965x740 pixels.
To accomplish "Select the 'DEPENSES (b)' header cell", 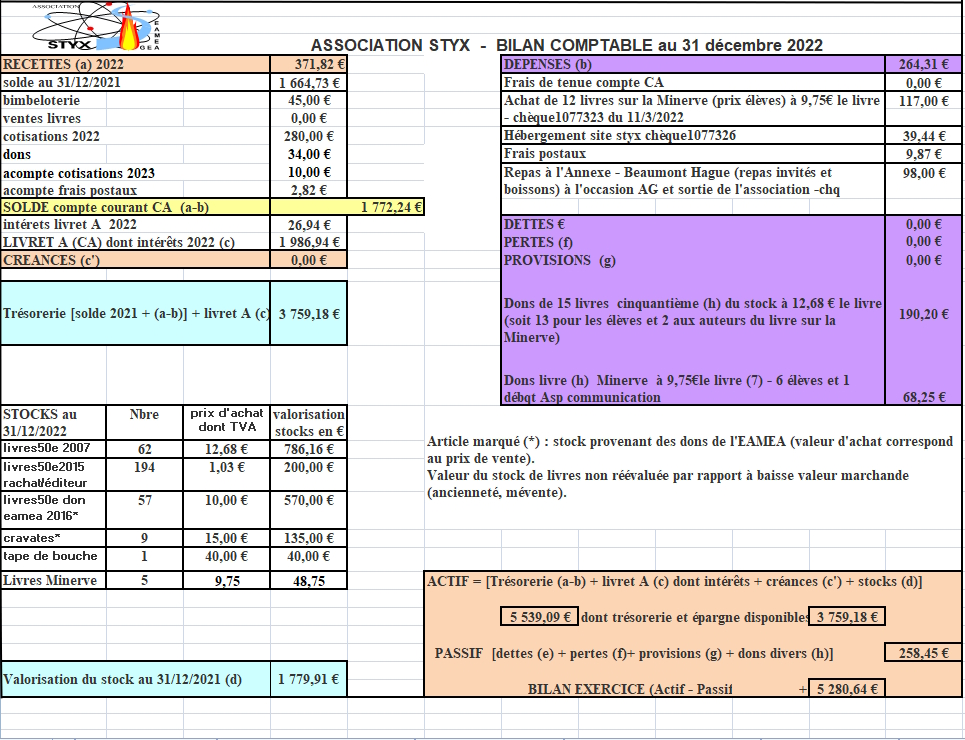I will tap(692, 64).
